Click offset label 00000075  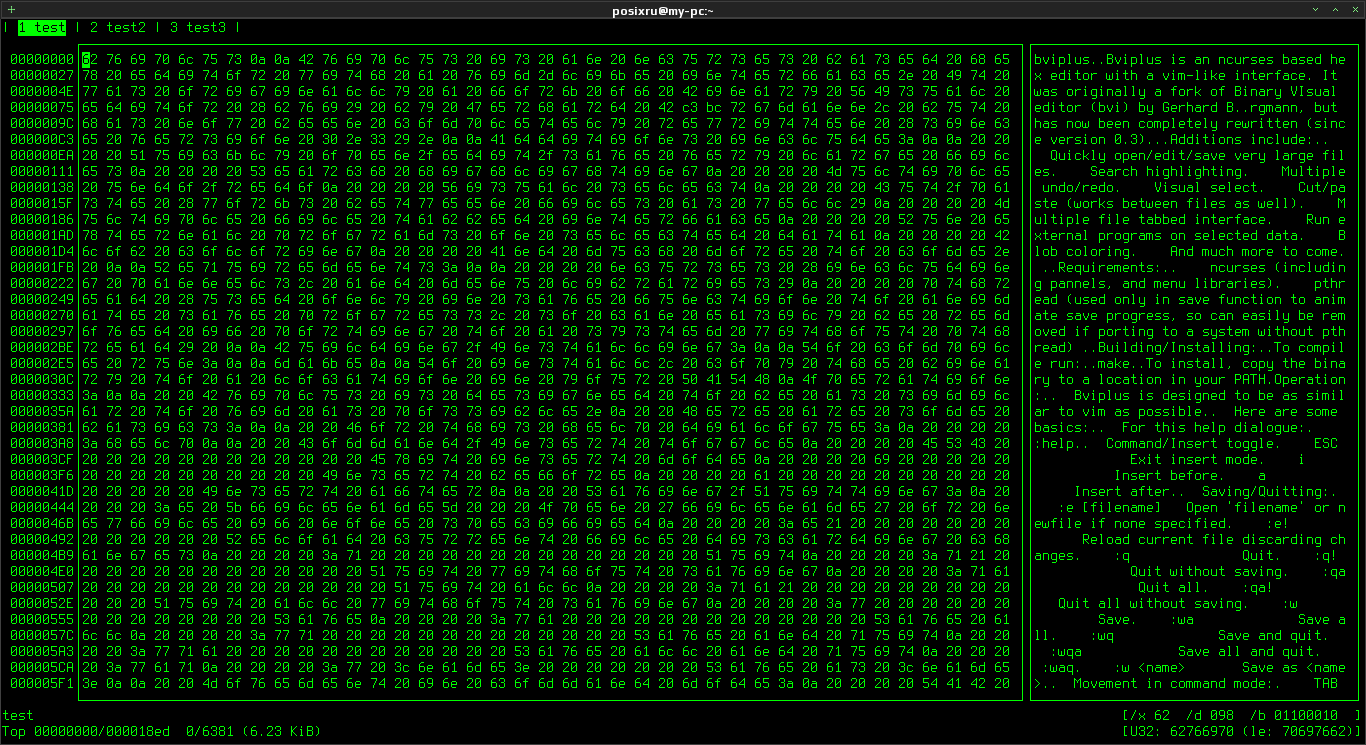(x=42, y=107)
